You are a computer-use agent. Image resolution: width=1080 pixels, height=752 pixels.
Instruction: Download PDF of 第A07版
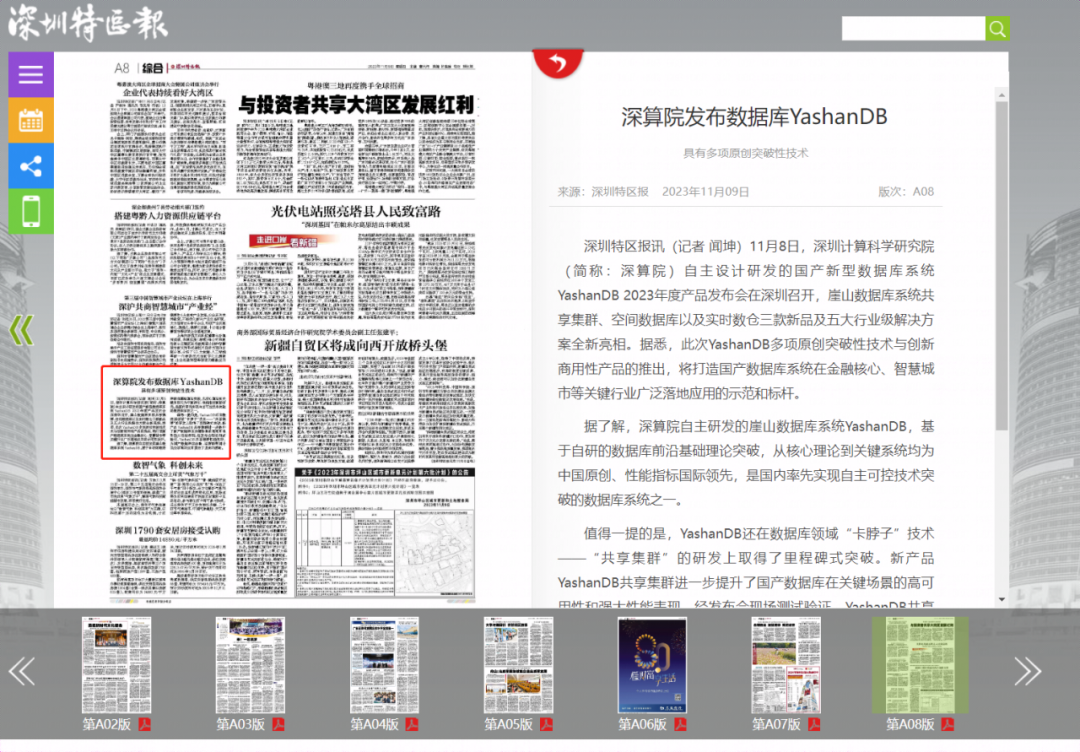[x=814, y=724]
